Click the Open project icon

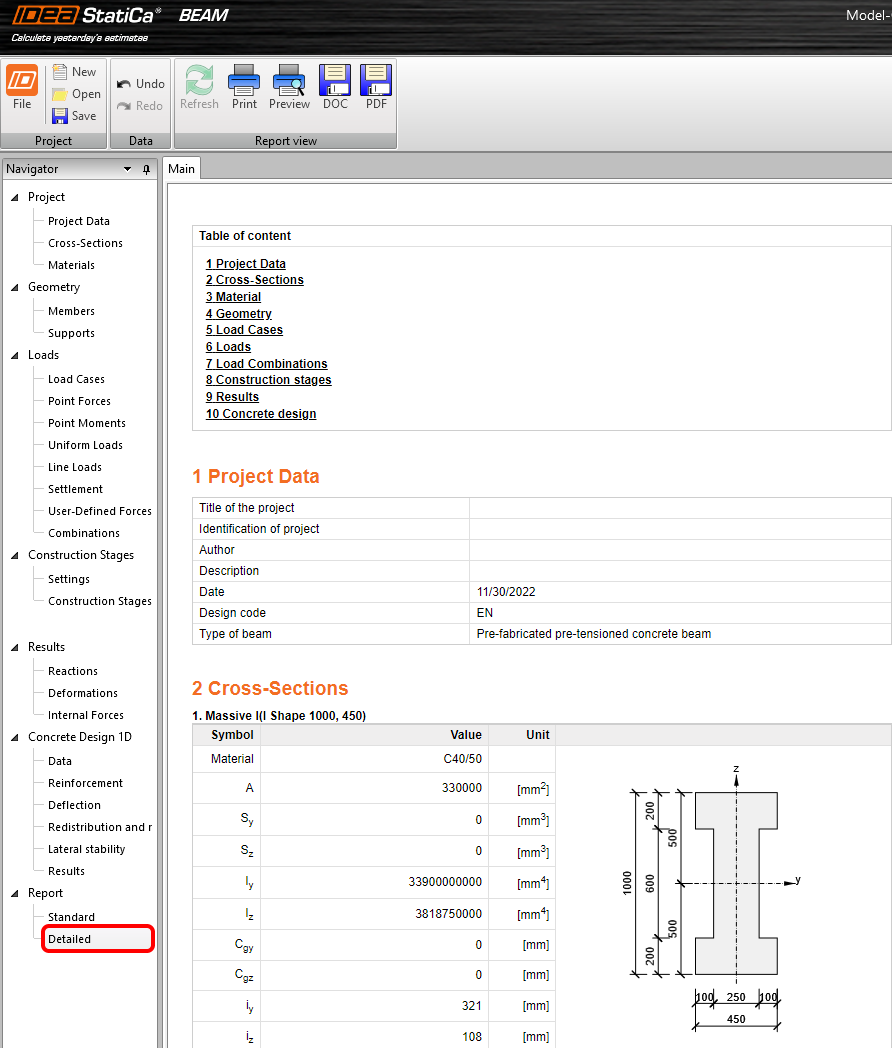75,94
